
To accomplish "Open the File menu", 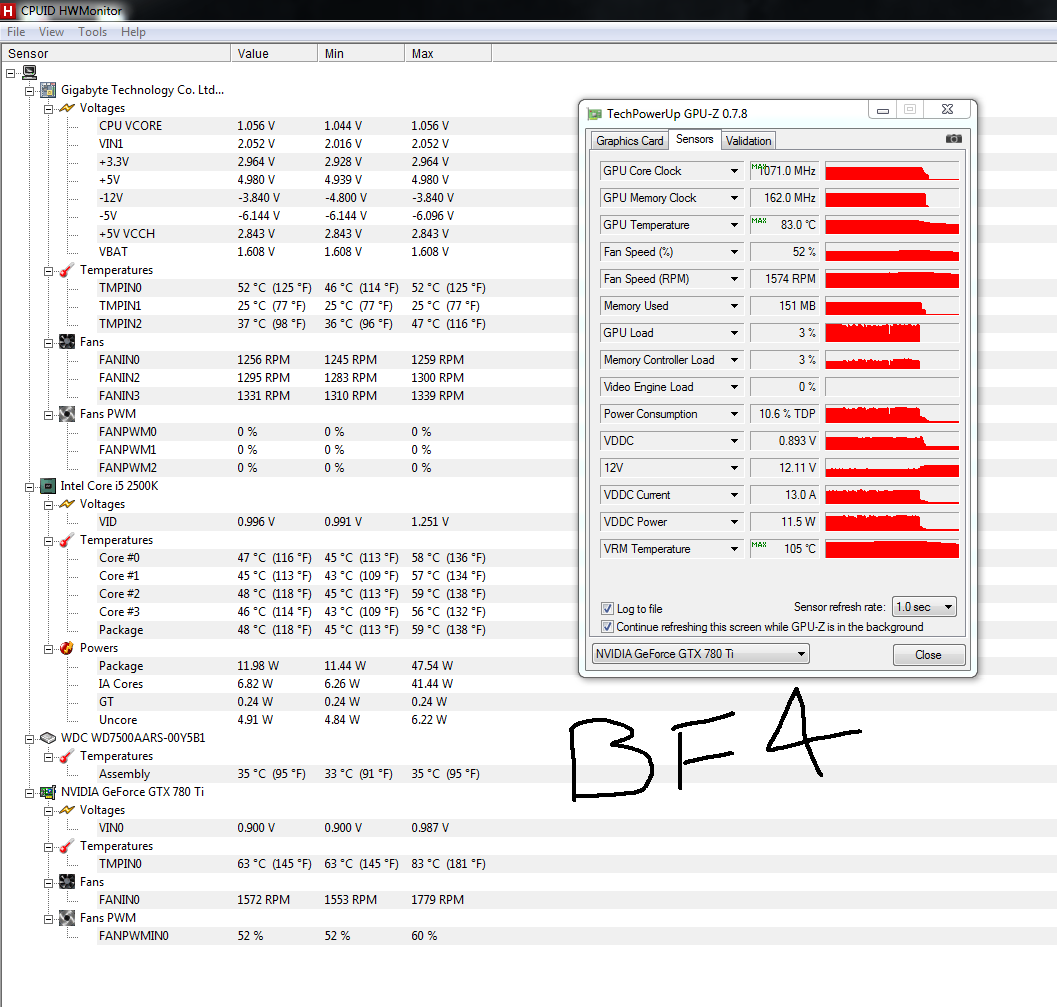I will [16, 32].
